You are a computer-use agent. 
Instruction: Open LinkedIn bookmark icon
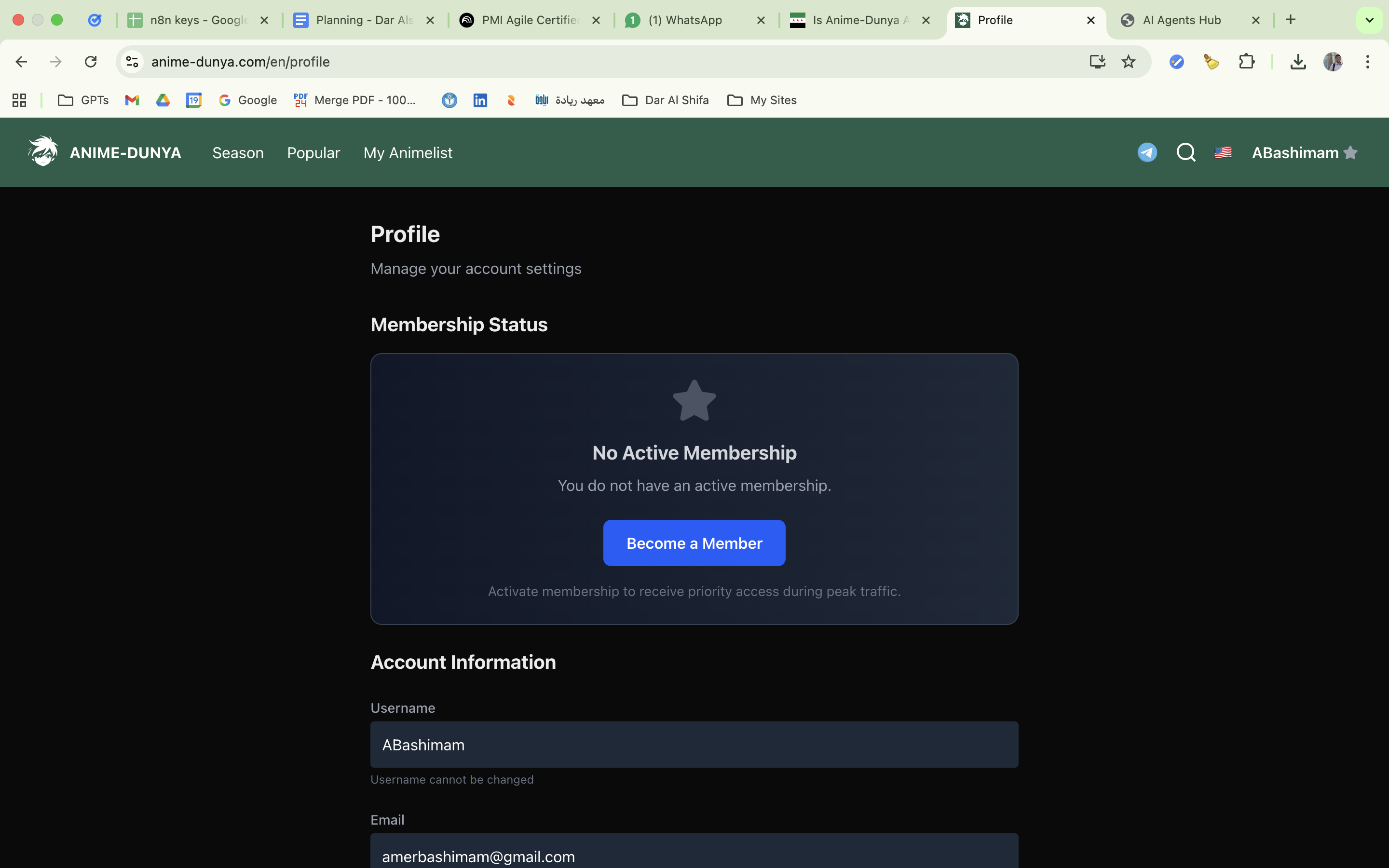tap(480, 100)
